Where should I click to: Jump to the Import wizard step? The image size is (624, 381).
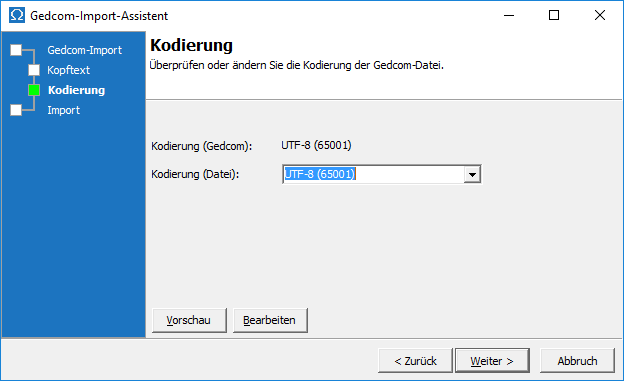64,110
